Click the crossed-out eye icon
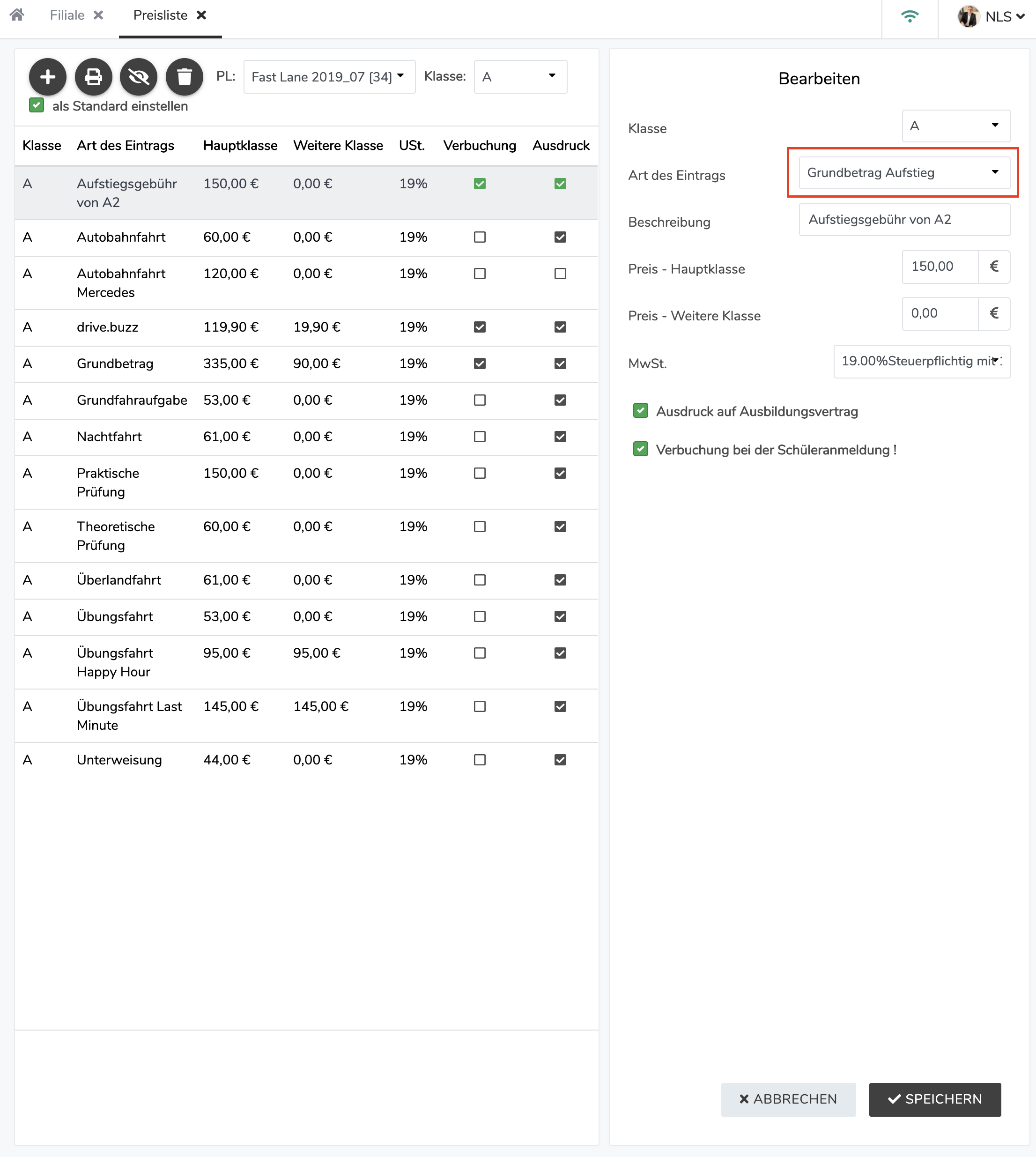Viewport: 1036px width, 1157px height. [x=138, y=76]
